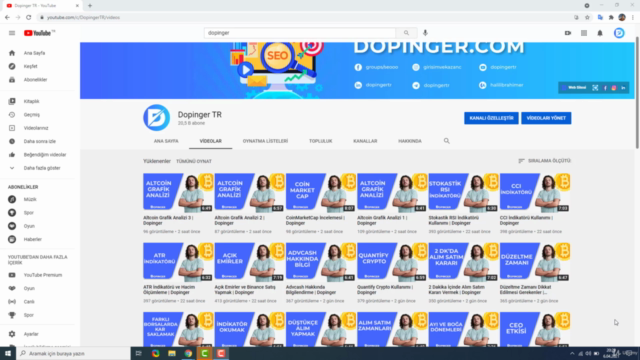The width and height of the screenshot is (640, 360).
Task: Open Kanallar tab
Action: pos(365,141)
